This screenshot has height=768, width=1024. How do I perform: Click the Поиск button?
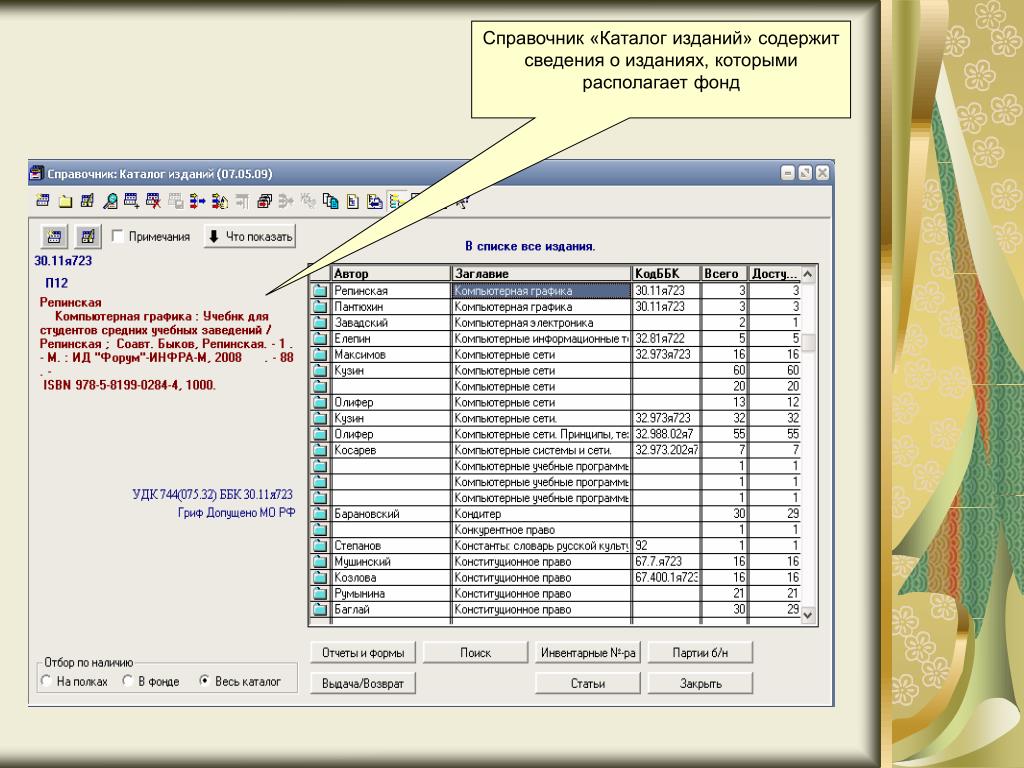(x=475, y=652)
